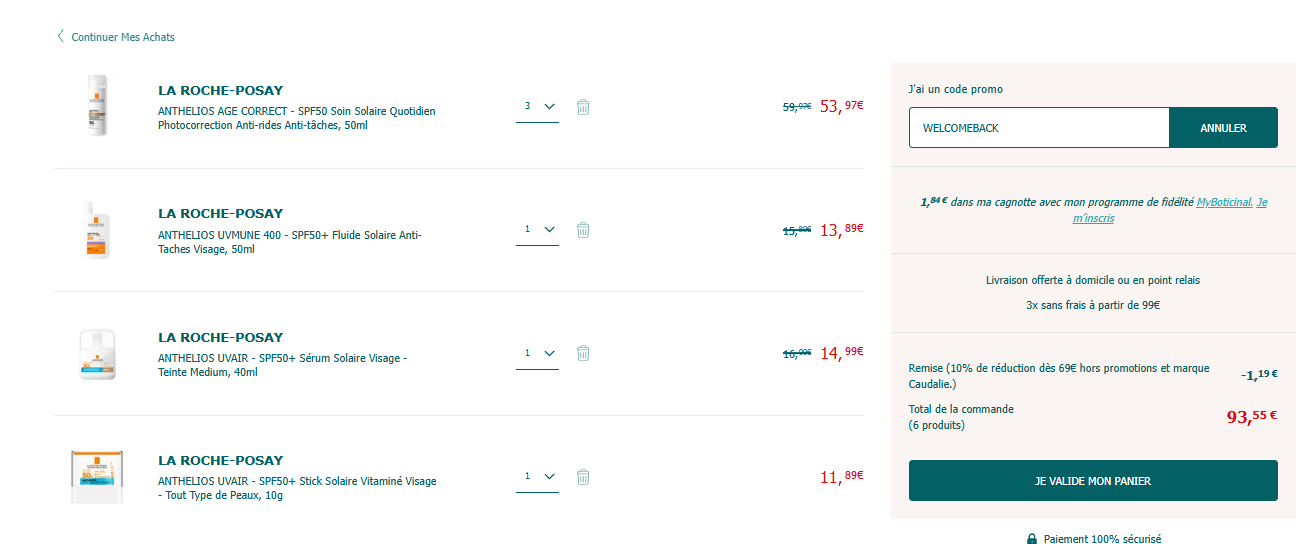Expand quantity selector for Anthelios UVmune 400

(x=537, y=230)
